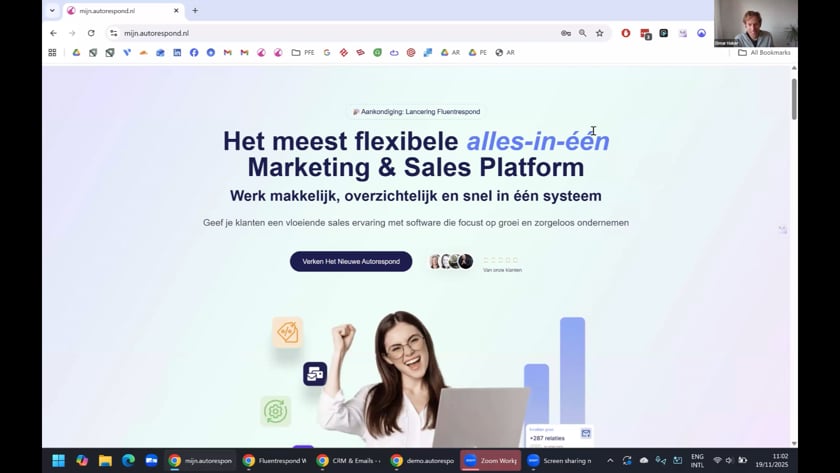Open the blue V-shaped bookmark
The height and width of the screenshot is (473, 840).
click(127, 52)
